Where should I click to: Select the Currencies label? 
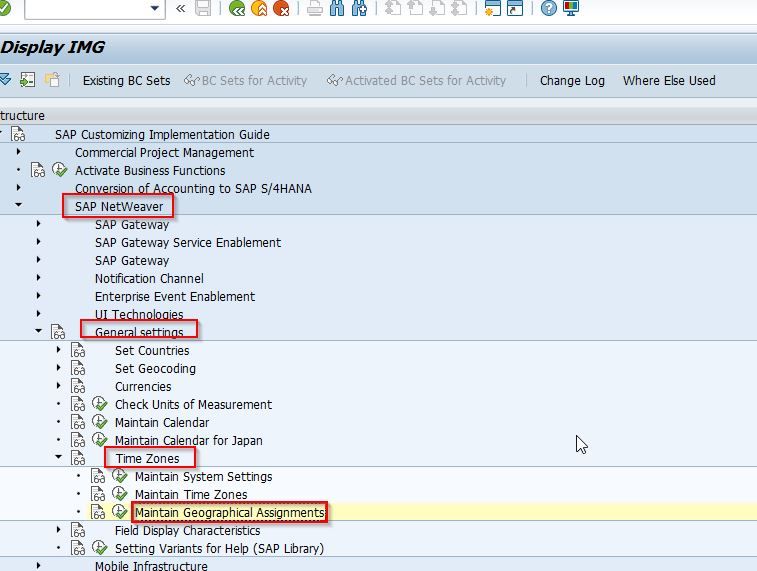143,387
